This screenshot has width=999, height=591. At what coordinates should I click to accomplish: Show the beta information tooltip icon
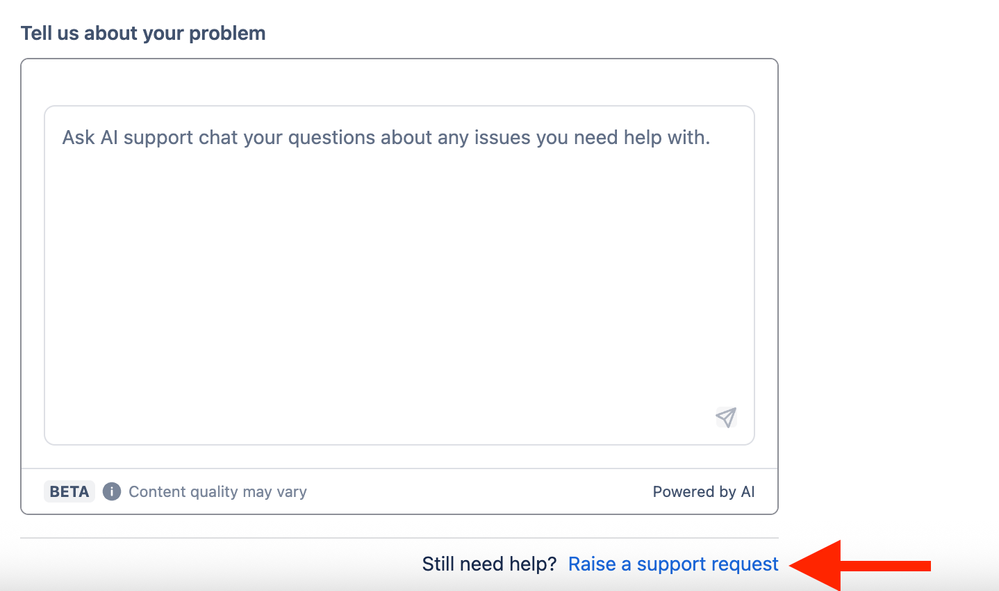coord(112,491)
